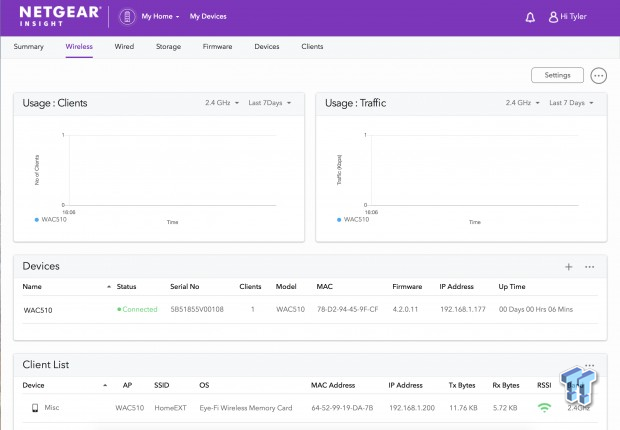The image size is (620, 430).
Task: Click the Netgear Insight logo
Action: point(60,16)
